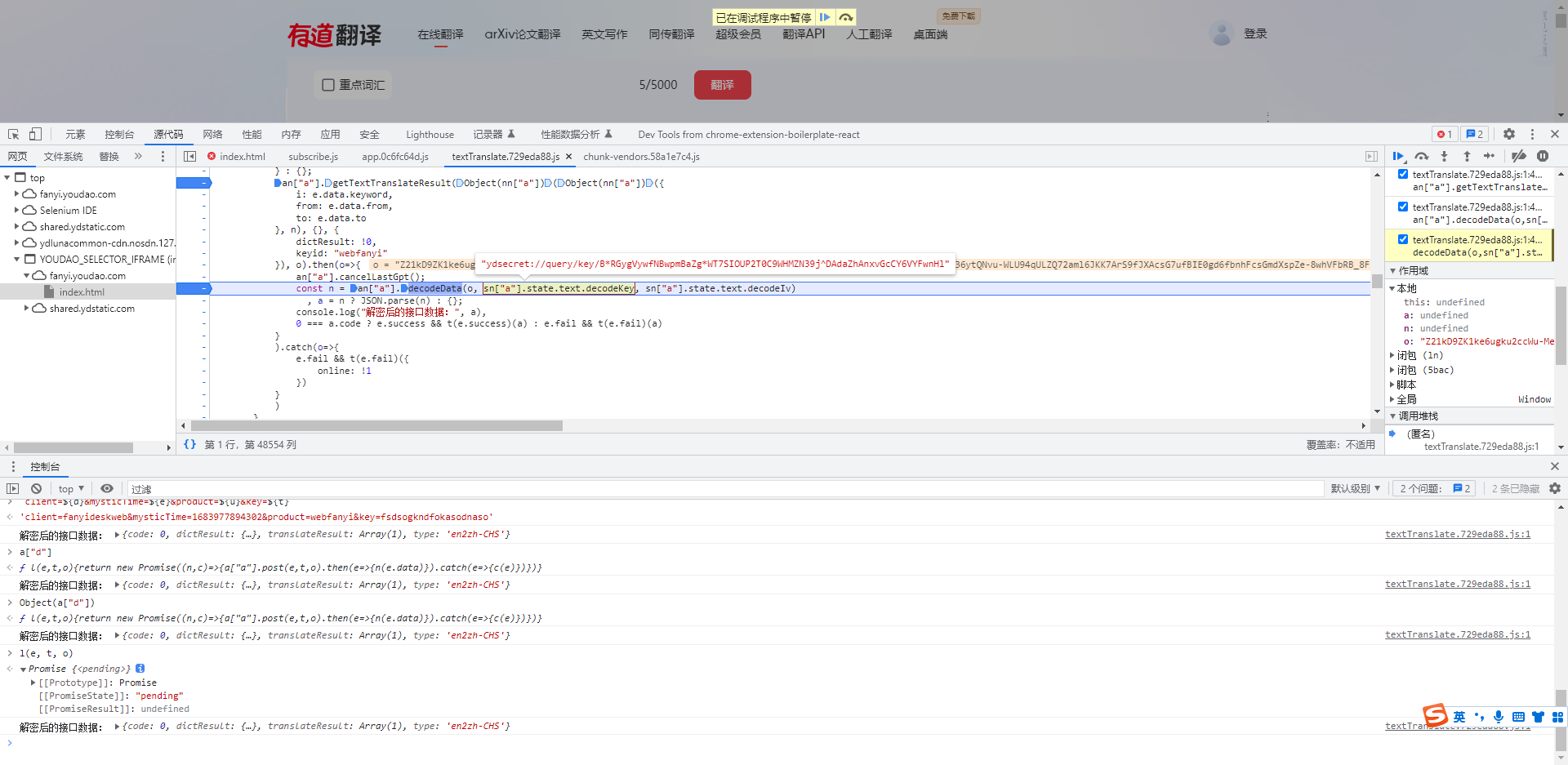Expand the Selenium IDE tree node
Image resolution: width=1568 pixels, height=765 pixels.
pyautogui.click(x=17, y=211)
